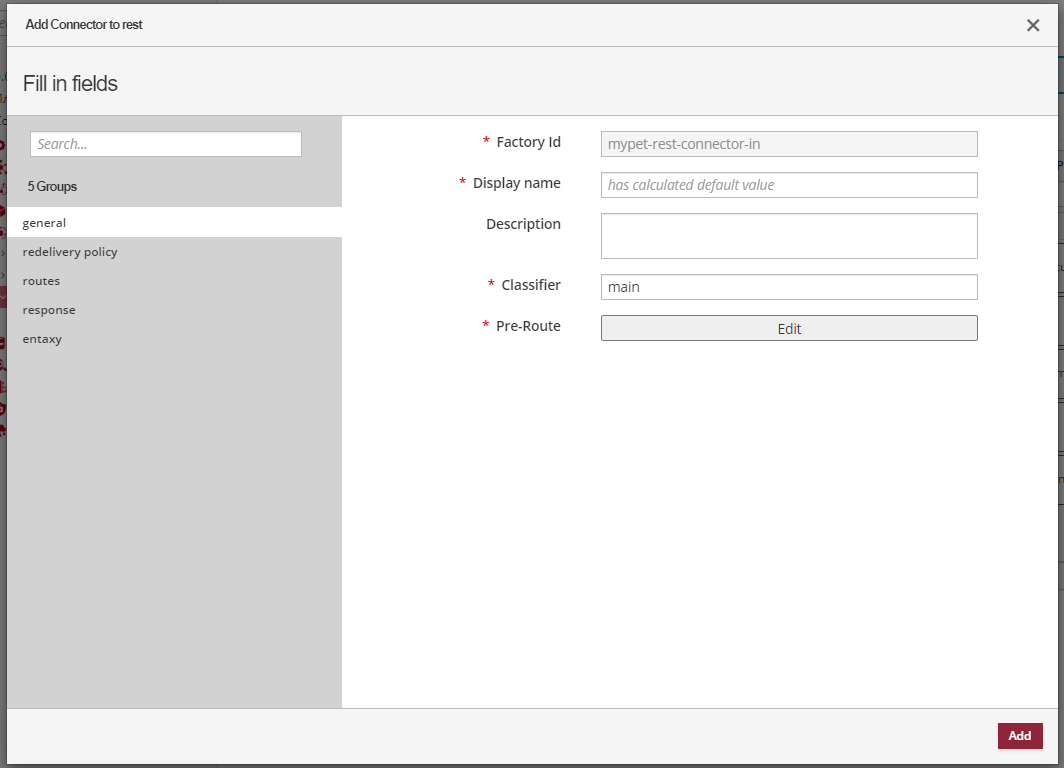
Task: Focus the Classifier field containing main
Action: pos(788,287)
